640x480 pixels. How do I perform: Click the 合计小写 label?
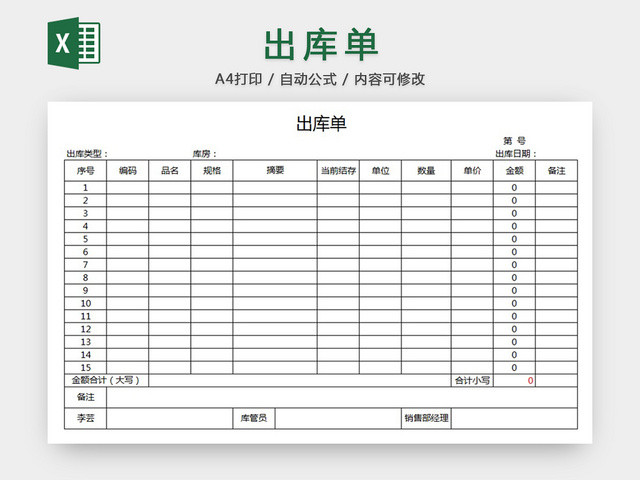(x=472, y=380)
